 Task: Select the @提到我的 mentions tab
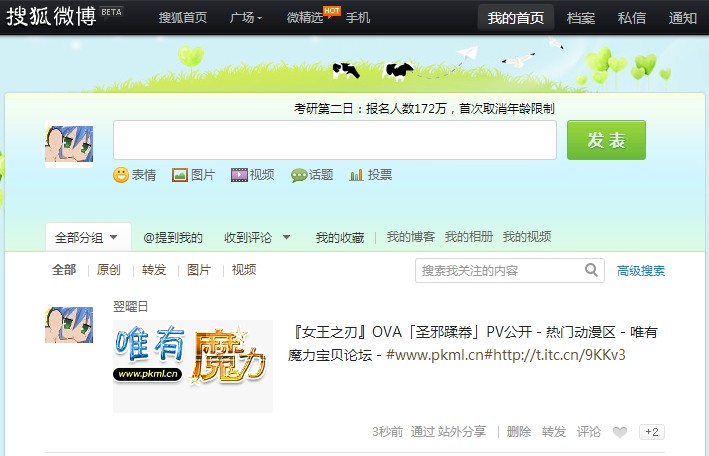[x=173, y=238]
